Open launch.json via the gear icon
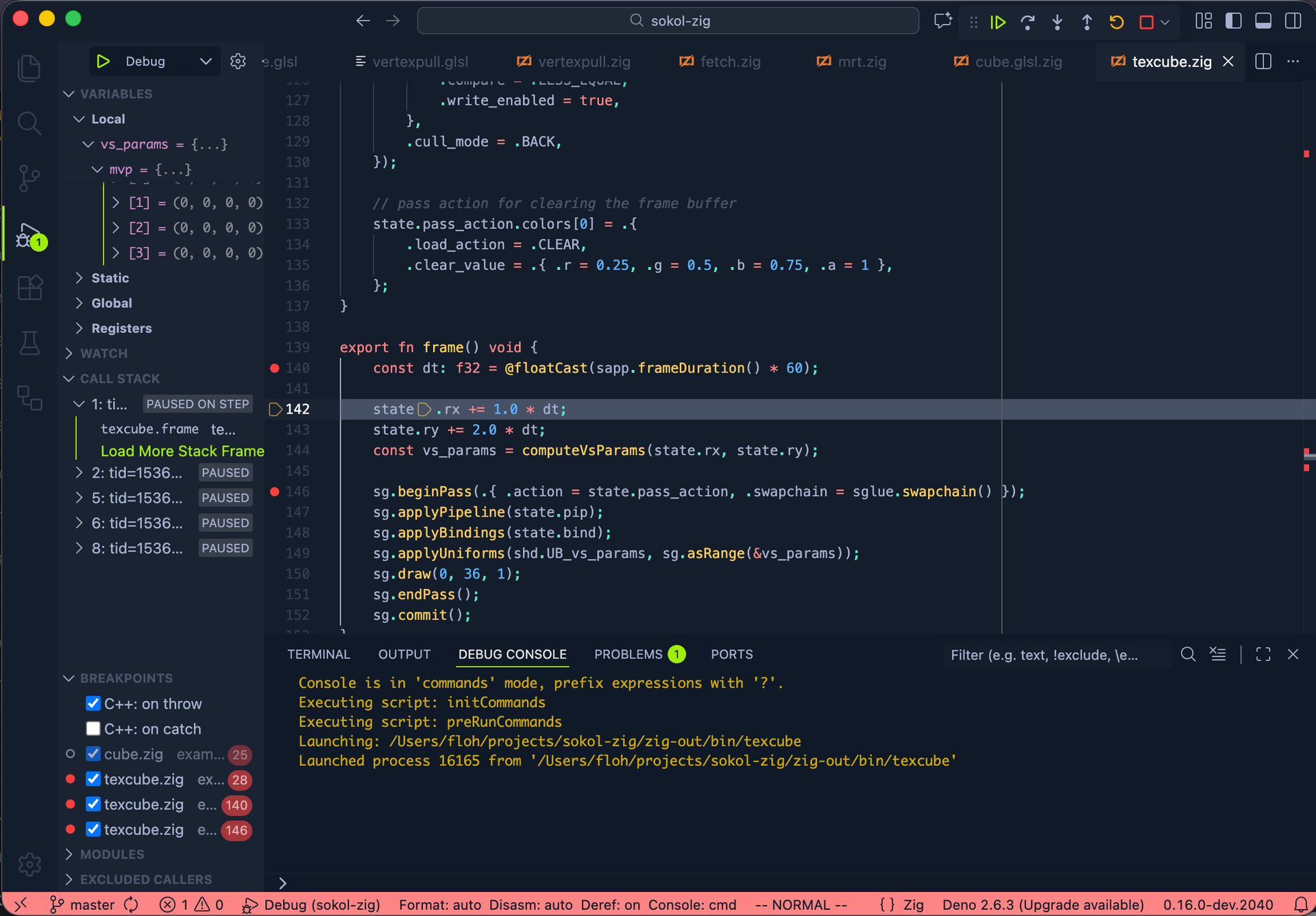 pos(238,61)
